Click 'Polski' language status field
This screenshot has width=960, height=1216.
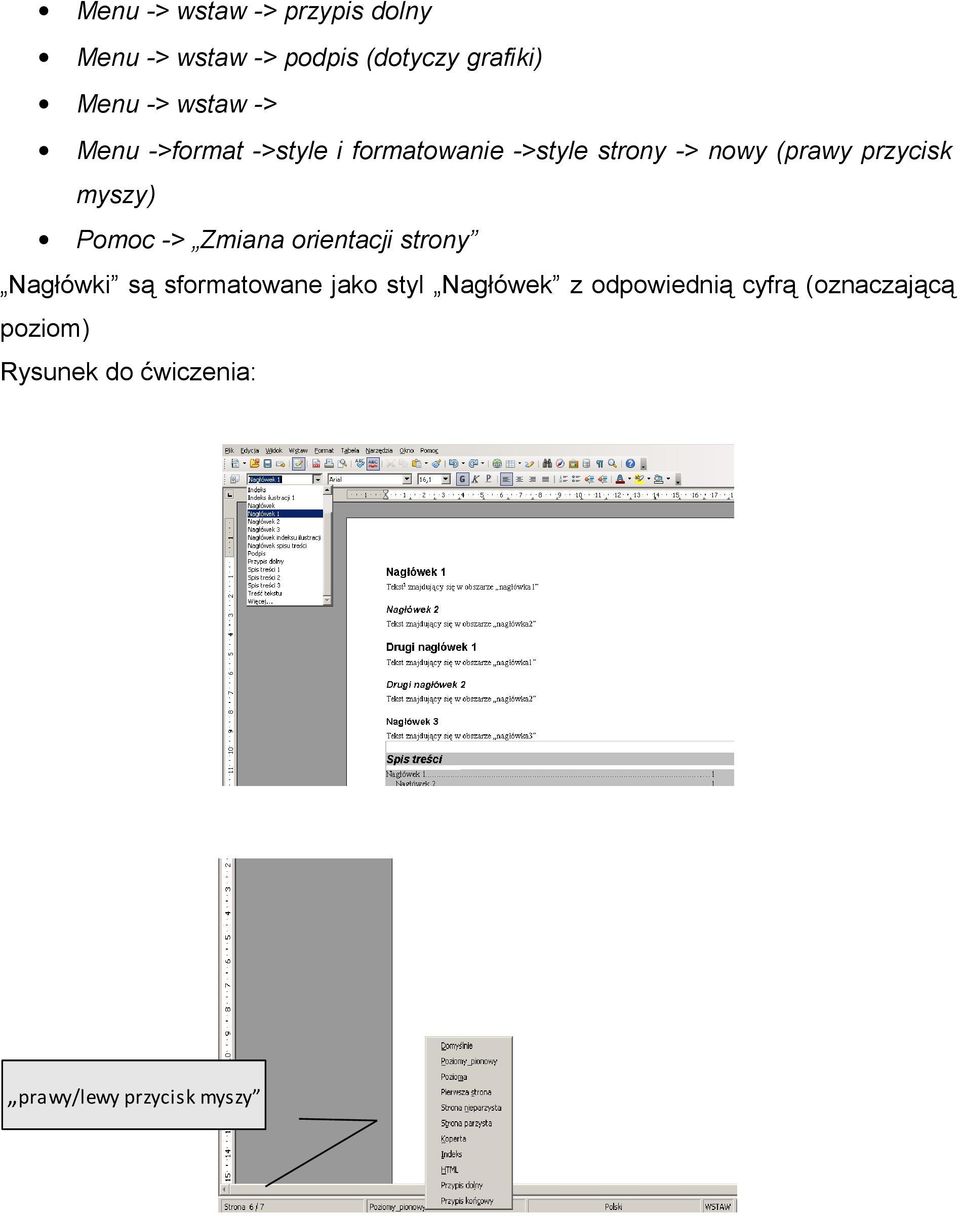tap(613, 1207)
